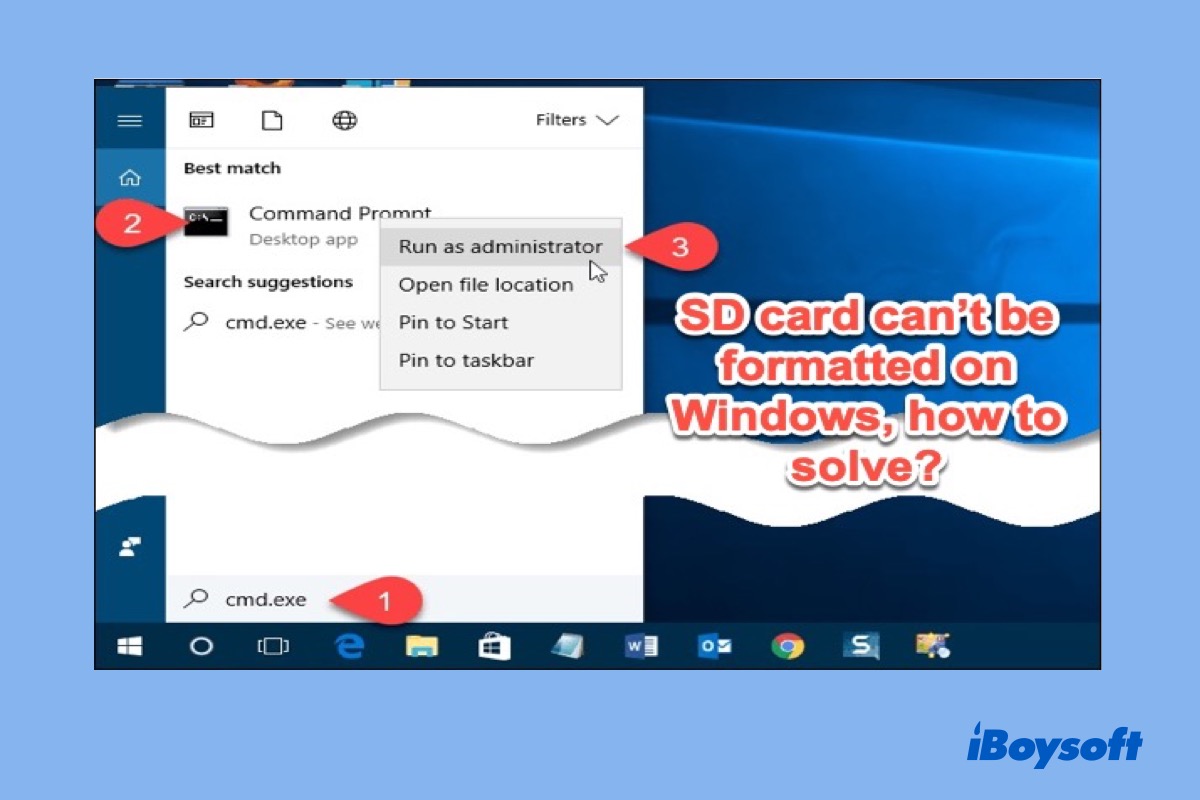This screenshot has width=1200, height=800.
Task: Open the Filters dropdown
Action: tap(577, 120)
